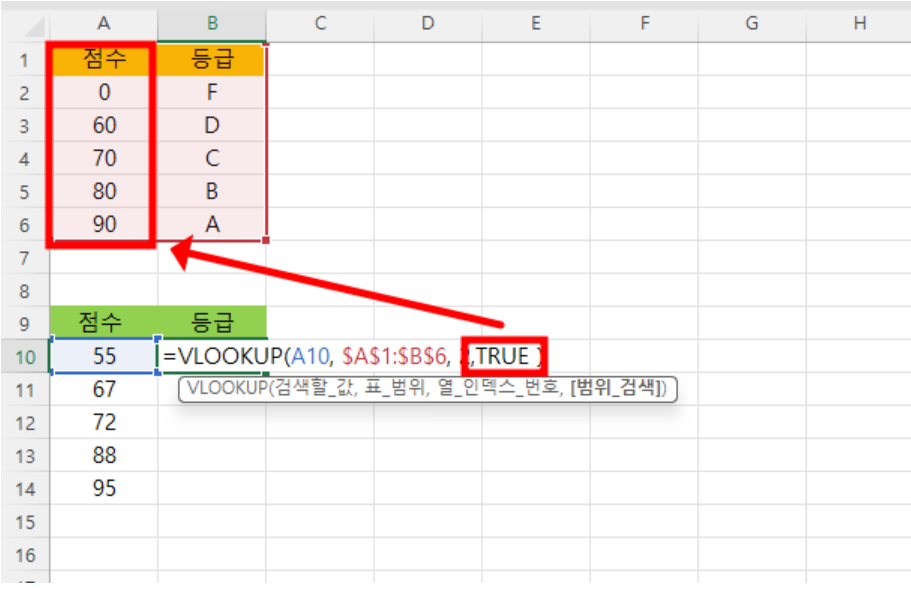Select the orange 점수 header in A1
This screenshot has height=590, width=911.
[104, 60]
